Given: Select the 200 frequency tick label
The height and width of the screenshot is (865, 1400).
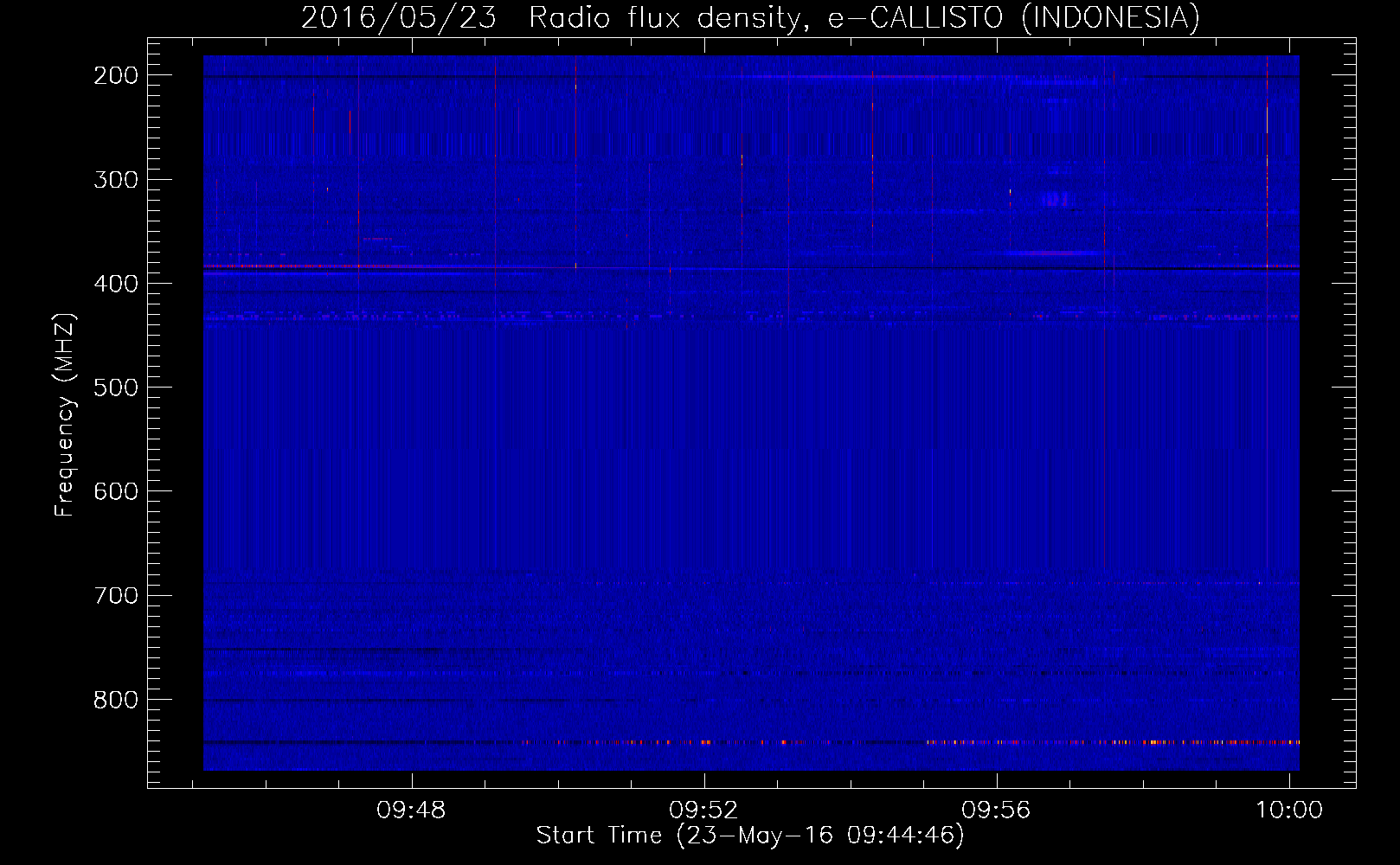Looking at the screenshot, I should [x=116, y=75].
